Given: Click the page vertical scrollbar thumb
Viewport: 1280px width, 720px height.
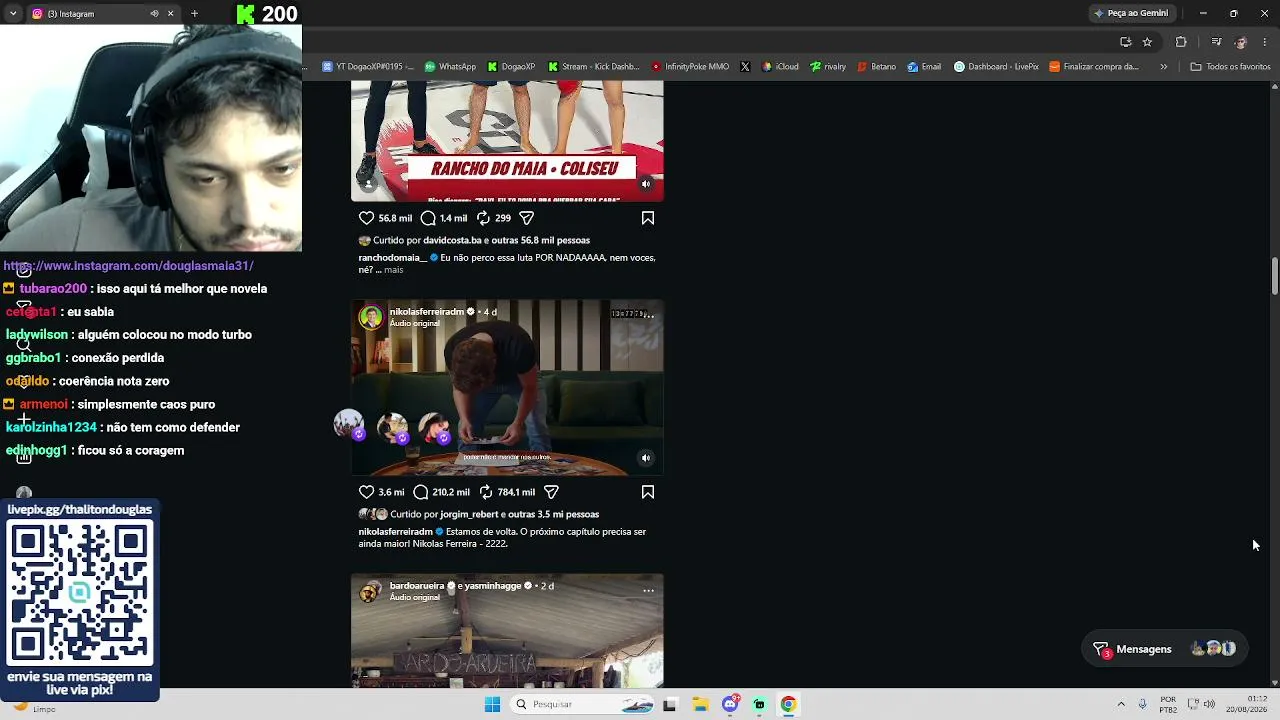Looking at the screenshot, I should [x=1274, y=276].
